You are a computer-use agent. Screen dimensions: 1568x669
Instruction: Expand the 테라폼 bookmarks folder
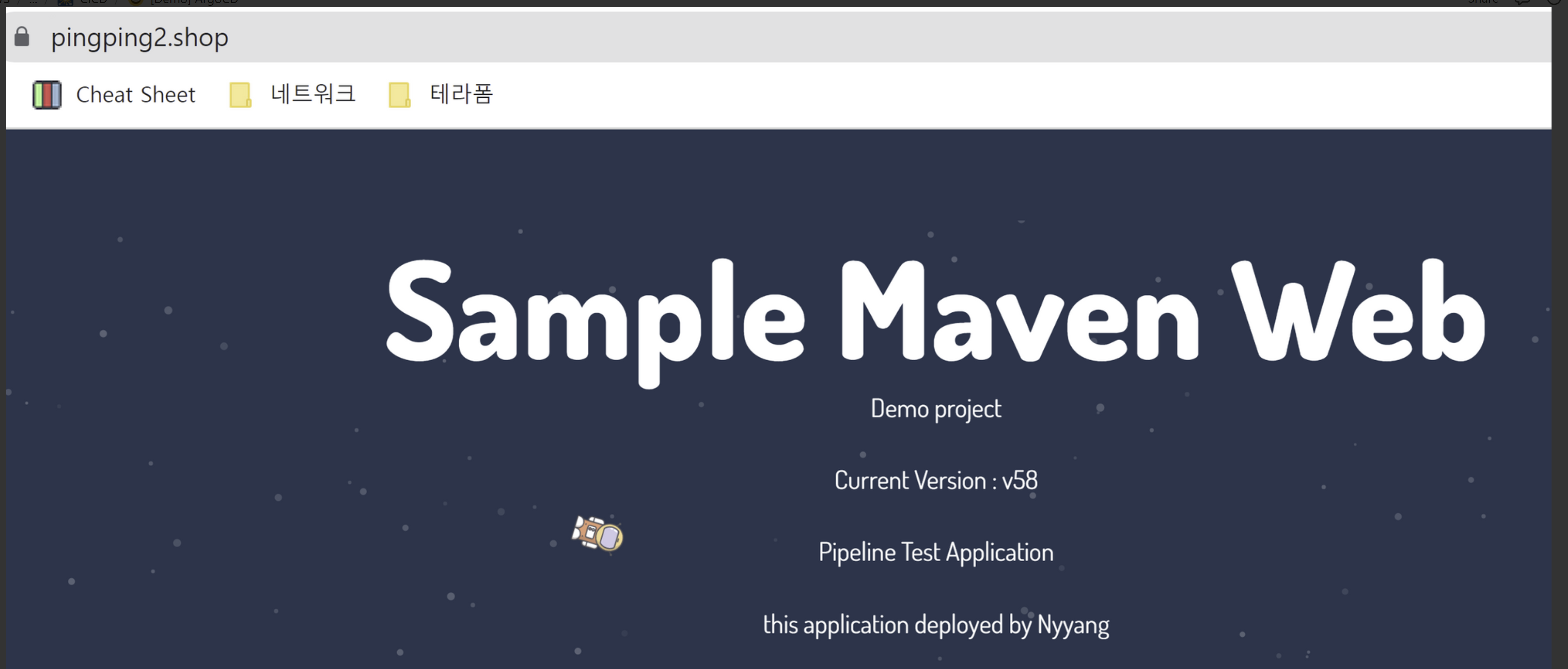pyautogui.click(x=461, y=94)
